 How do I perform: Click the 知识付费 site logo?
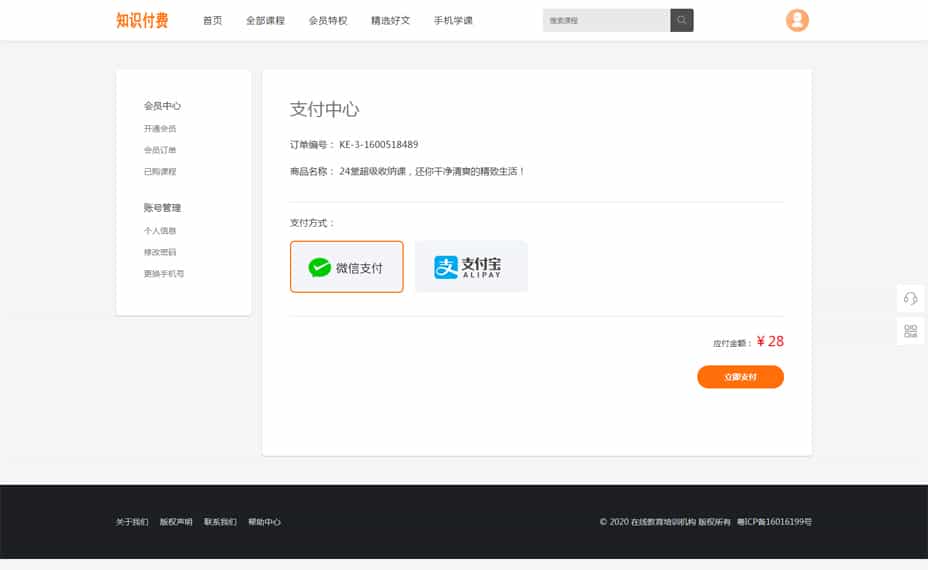142,20
